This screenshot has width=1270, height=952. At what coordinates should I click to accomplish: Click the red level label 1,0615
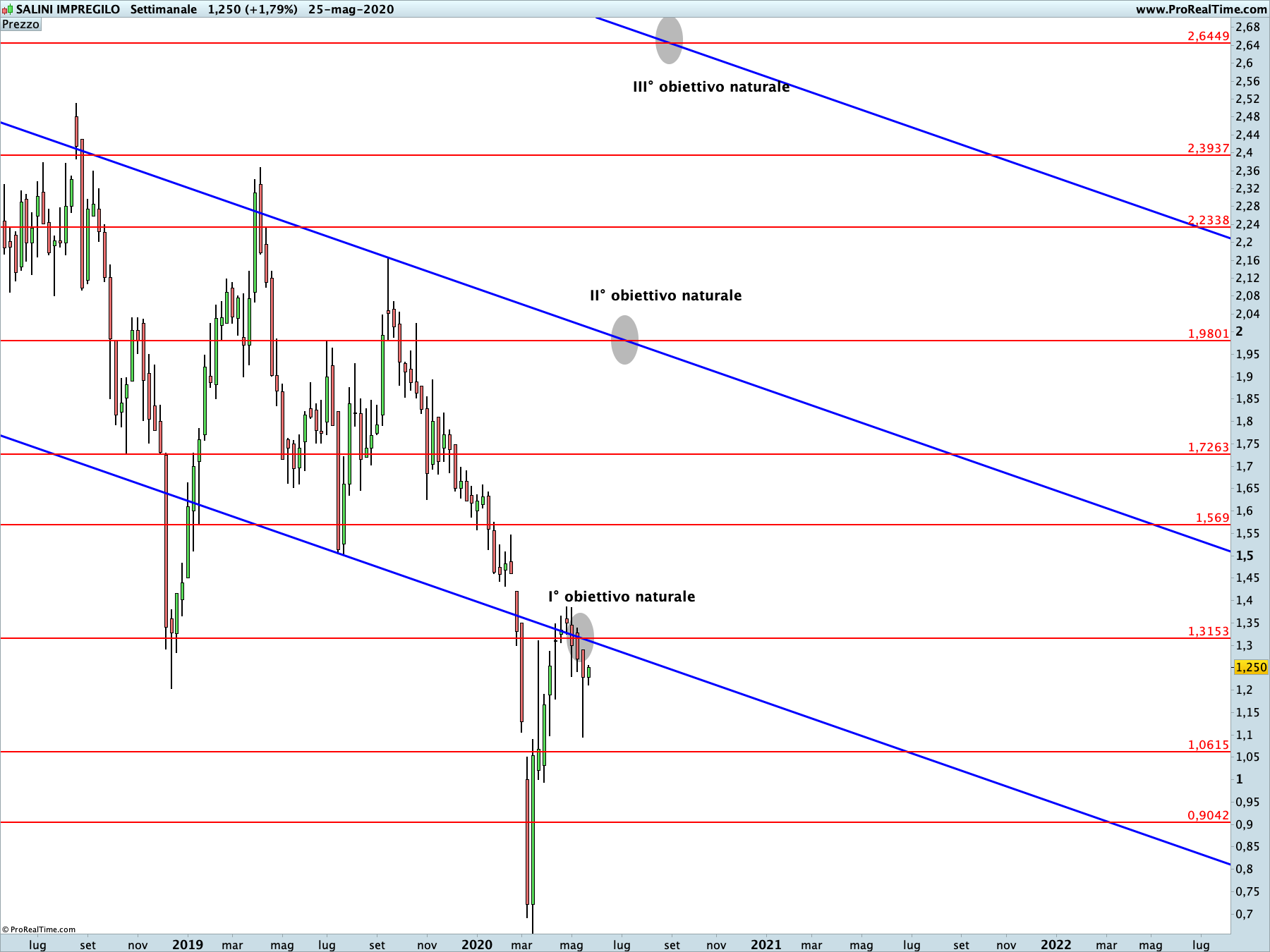click(1208, 745)
